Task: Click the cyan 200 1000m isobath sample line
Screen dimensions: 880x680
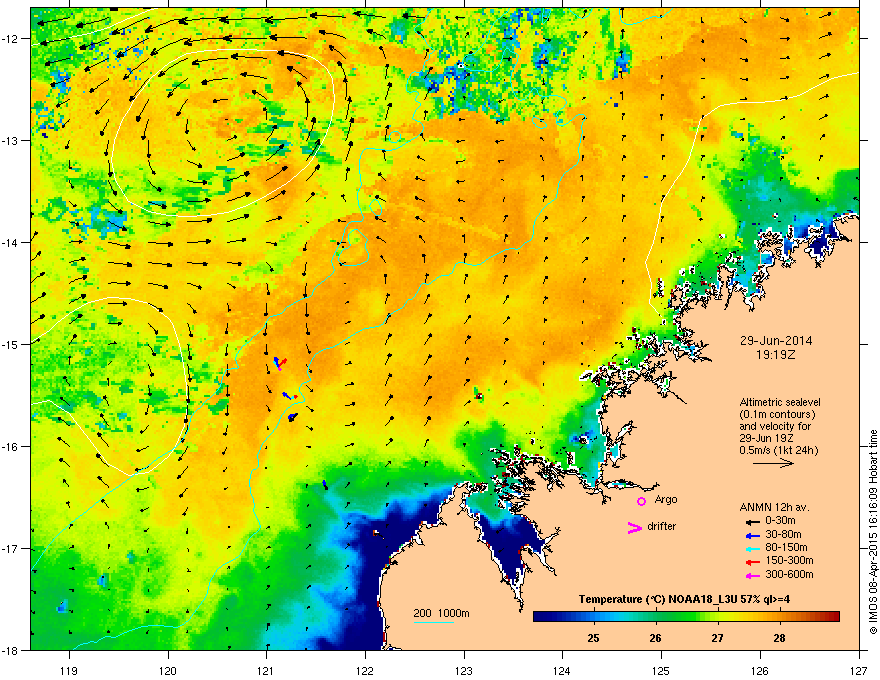Action: pyautogui.click(x=433, y=622)
